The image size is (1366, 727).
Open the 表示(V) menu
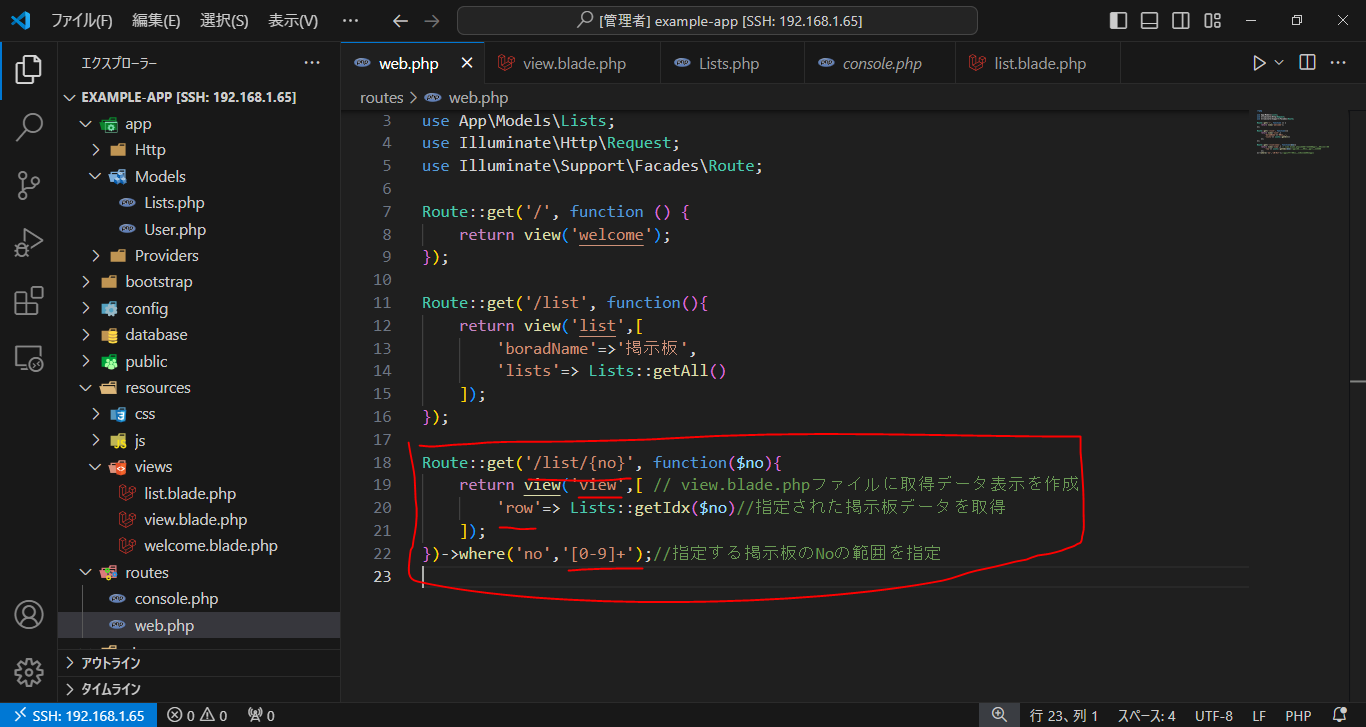click(293, 21)
